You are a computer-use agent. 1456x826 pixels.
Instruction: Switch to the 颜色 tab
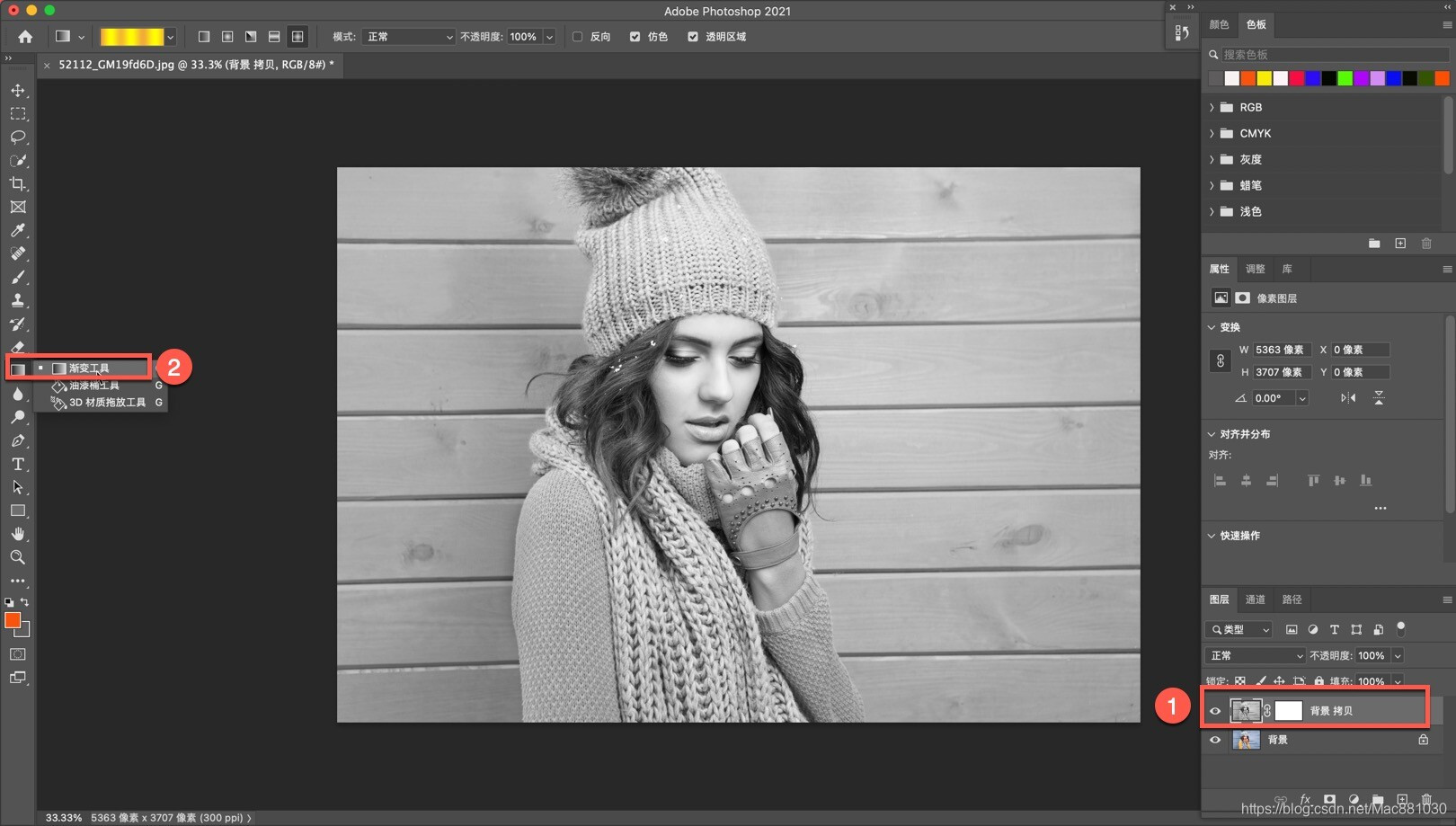pyautogui.click(x=1219, y=24)
